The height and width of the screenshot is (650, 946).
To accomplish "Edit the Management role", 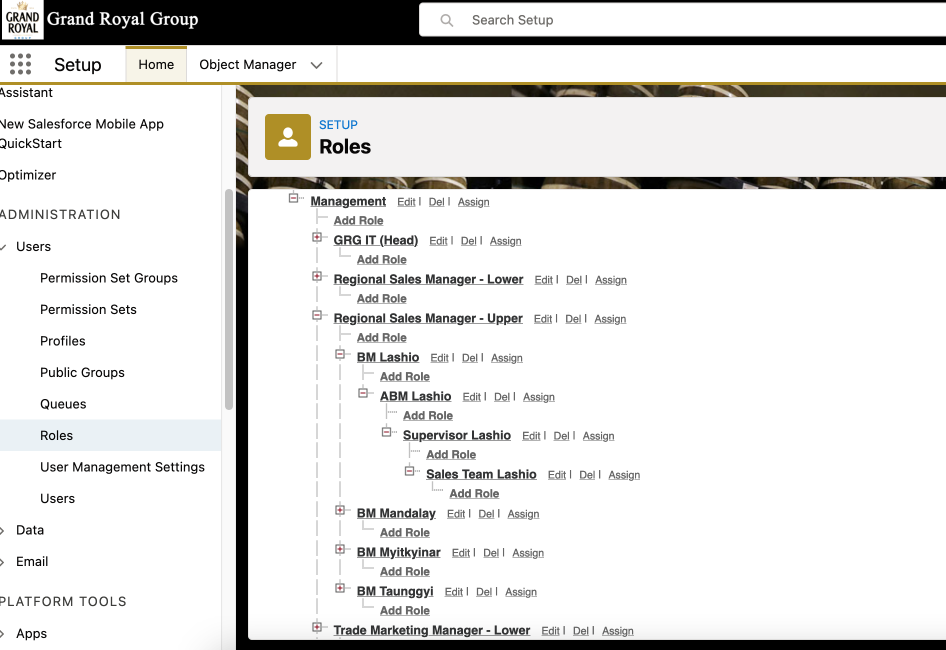I will 406,202.
